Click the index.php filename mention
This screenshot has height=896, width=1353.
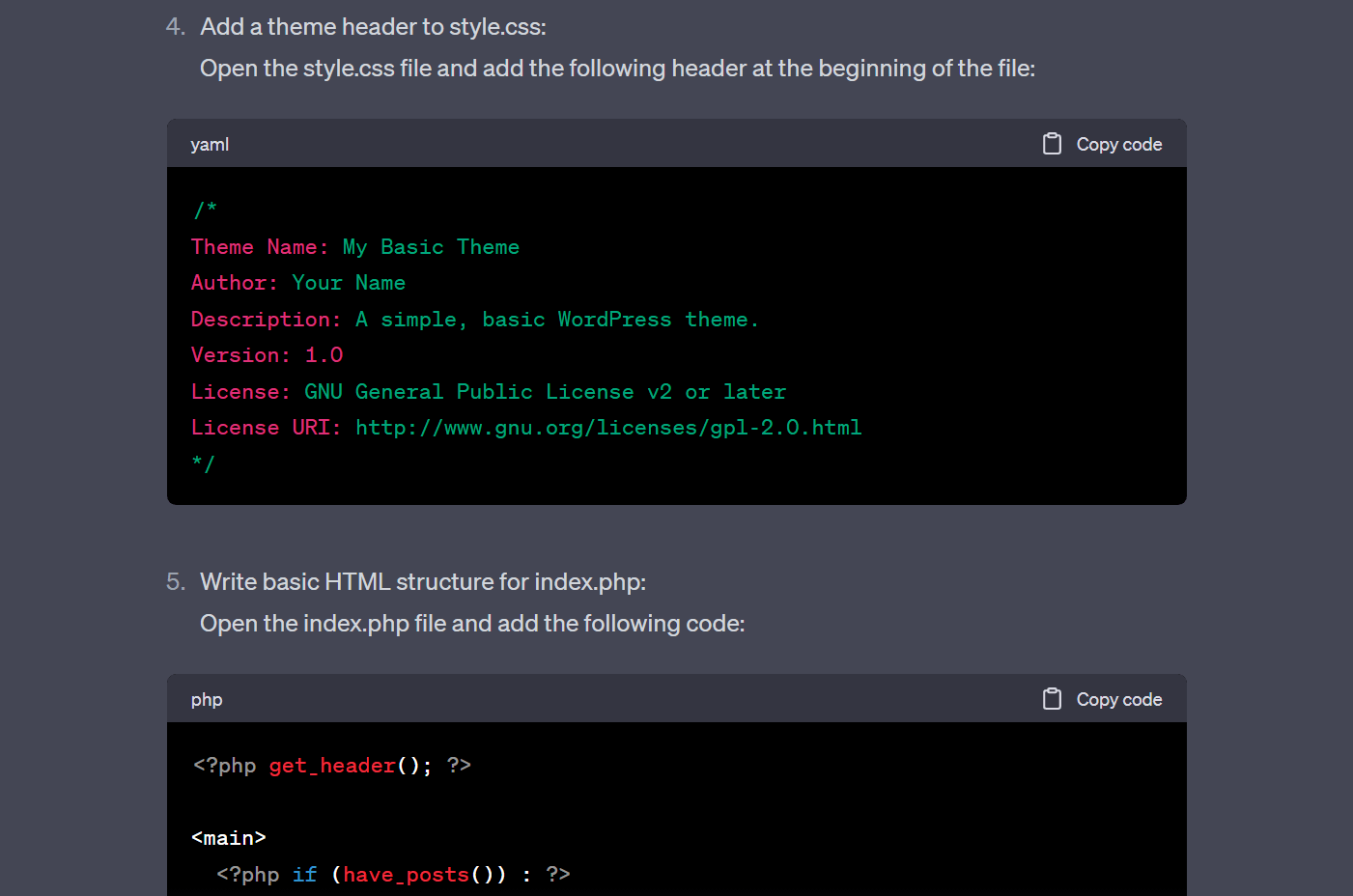pyautogui.click(x=353, y=623)
